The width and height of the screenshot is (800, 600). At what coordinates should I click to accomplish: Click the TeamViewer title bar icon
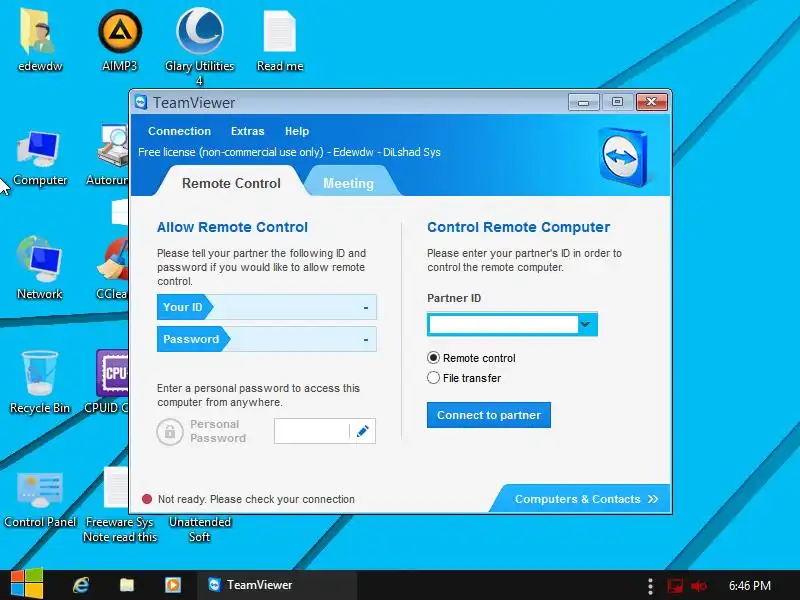pos(141,102)
